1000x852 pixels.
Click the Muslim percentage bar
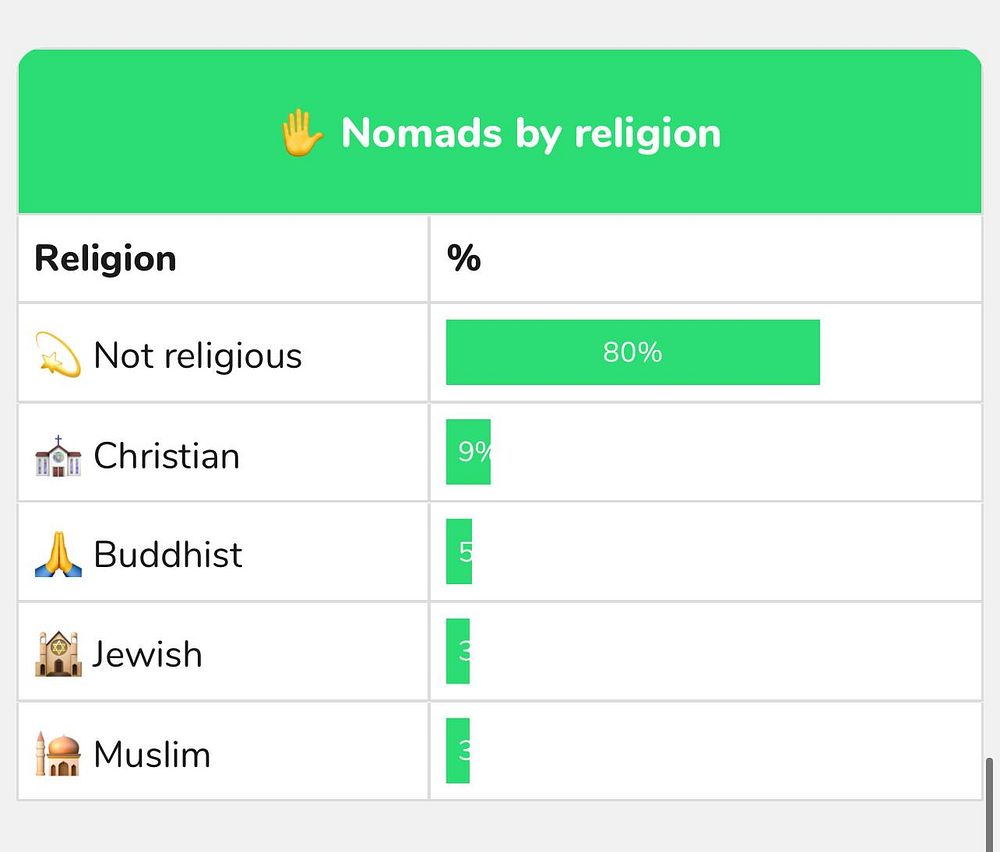pyautogui.click(x=458, y=751)
